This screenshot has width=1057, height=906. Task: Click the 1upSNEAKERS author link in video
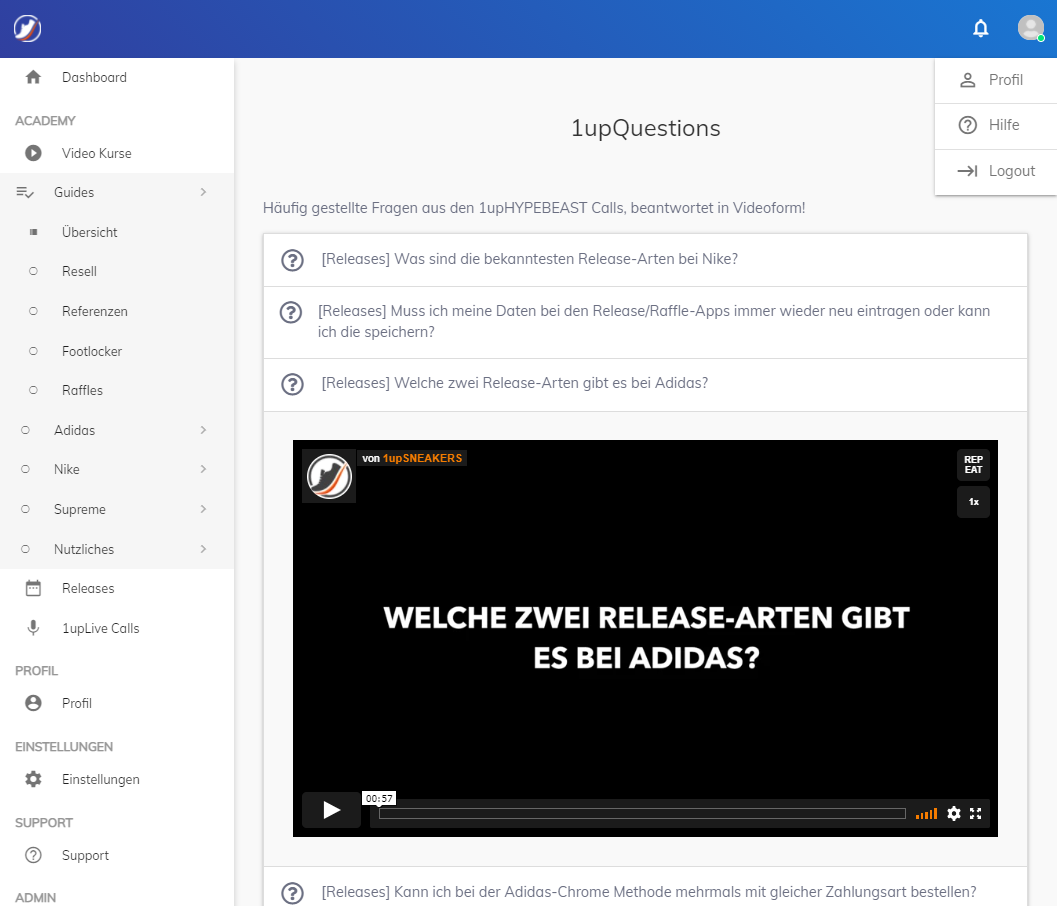pyautogui.click(x=423, y=458)
